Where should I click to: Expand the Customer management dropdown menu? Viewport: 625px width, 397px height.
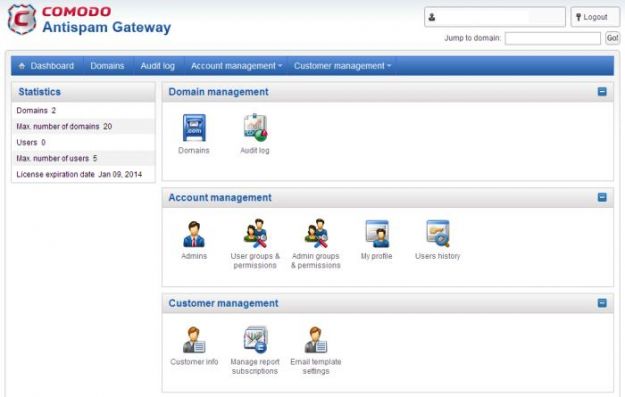[342, 66]
